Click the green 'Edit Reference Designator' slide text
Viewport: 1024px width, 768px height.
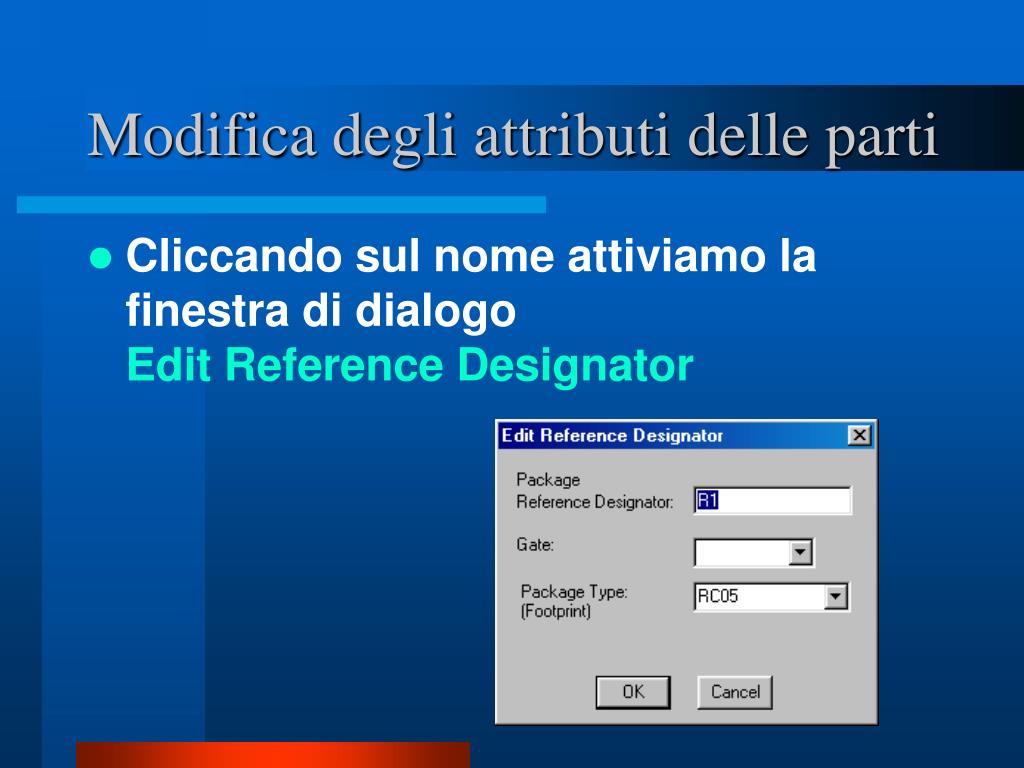click(x=409, y=364)
